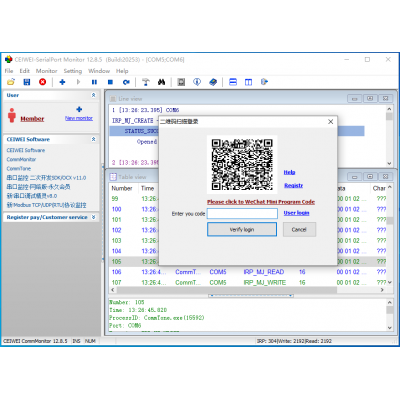This screenshot has width=400, height=400.
Task: Open the Registr link
Action: pyautogui.click(x=294, y=186)
